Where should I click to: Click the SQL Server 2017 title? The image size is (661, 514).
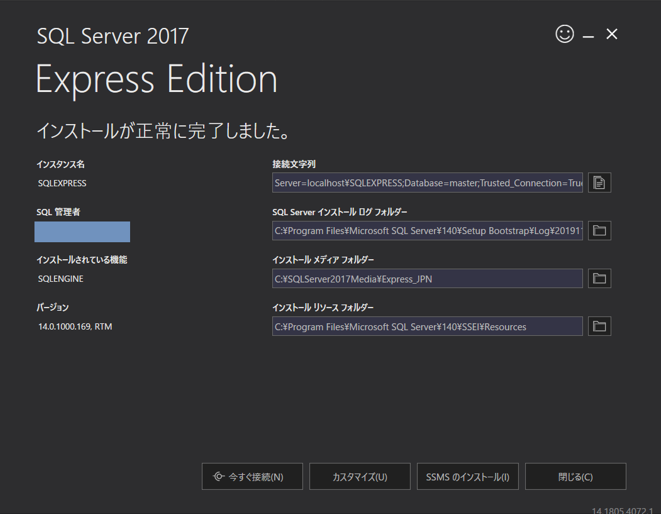pos(113,36)
